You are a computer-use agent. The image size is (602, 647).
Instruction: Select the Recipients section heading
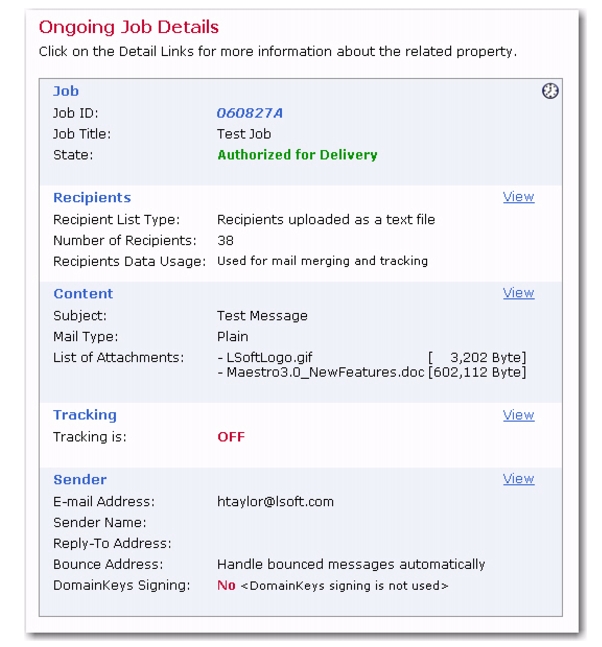point(92,198)
